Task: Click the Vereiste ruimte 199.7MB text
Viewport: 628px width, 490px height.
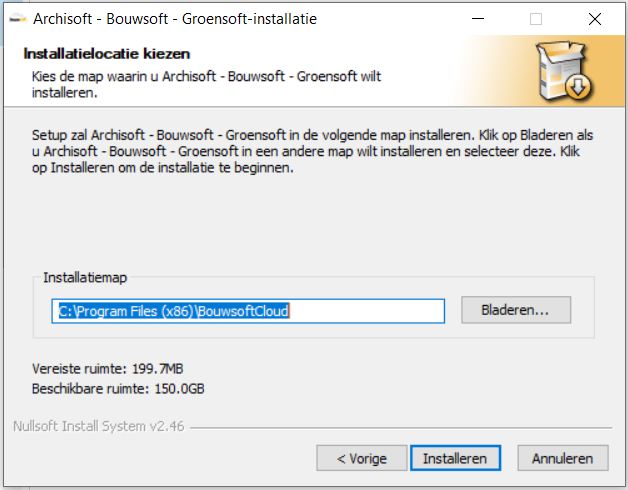Action: tap(108, 369)
